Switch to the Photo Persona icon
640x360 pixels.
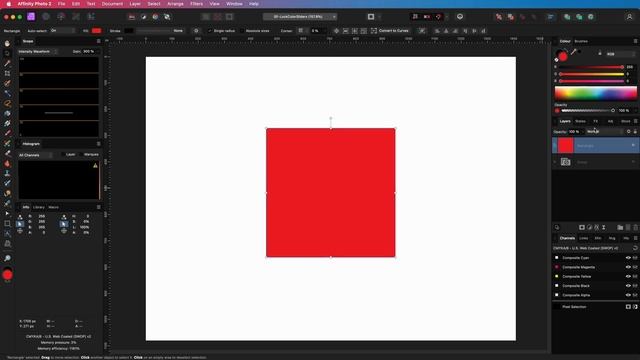point(31,17)
